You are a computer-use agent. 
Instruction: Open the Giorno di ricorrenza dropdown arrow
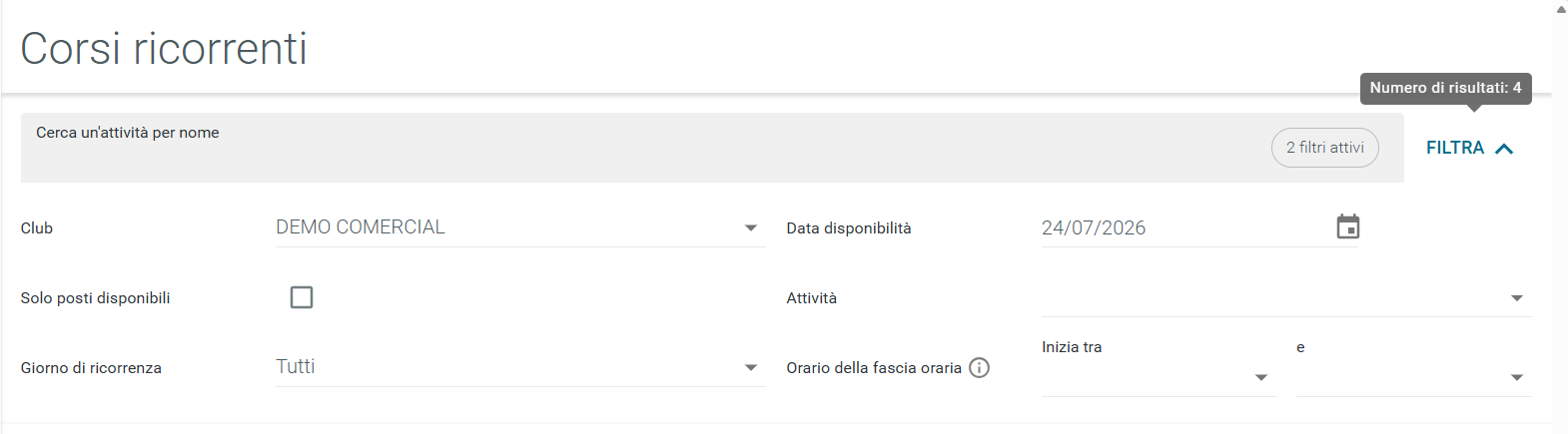(x=751, y=368)
